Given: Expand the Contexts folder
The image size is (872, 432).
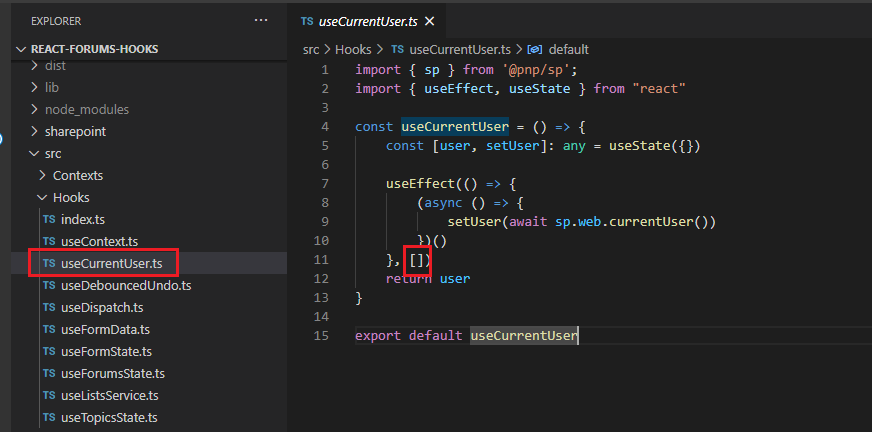Looking at the screenshot, I should 77,175.
